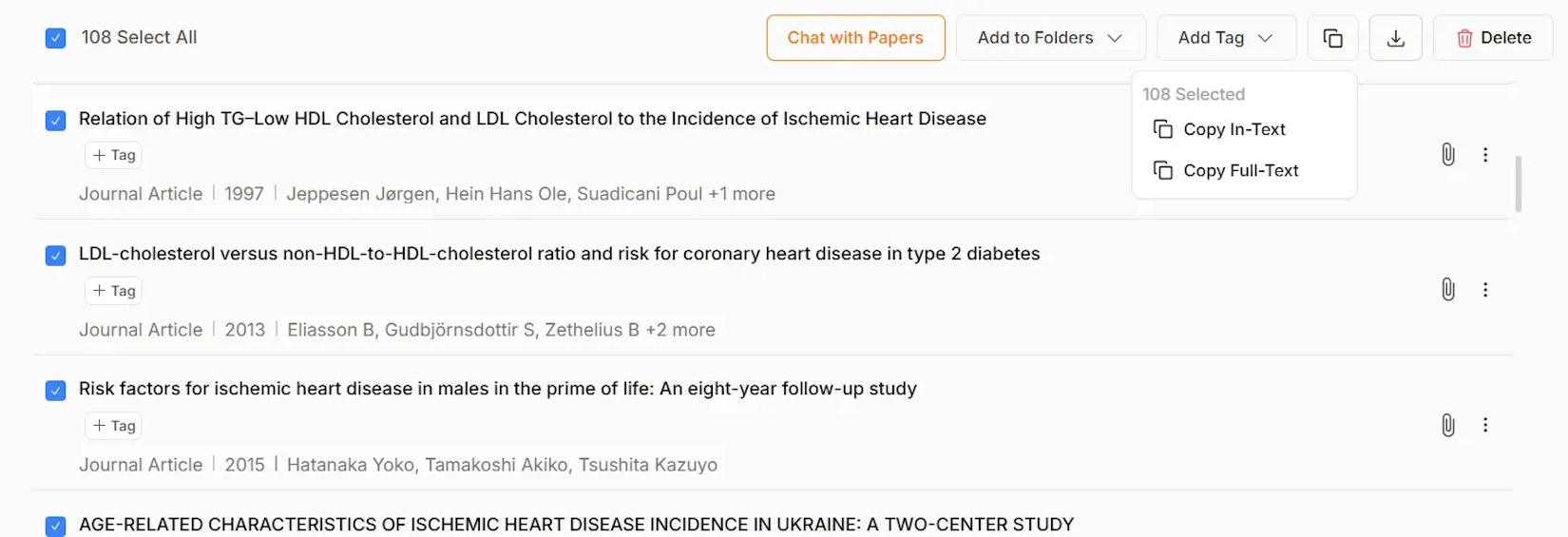
Task: Open attachment for the Jeppesen 1997 paper
Action: pos(1447,154)
